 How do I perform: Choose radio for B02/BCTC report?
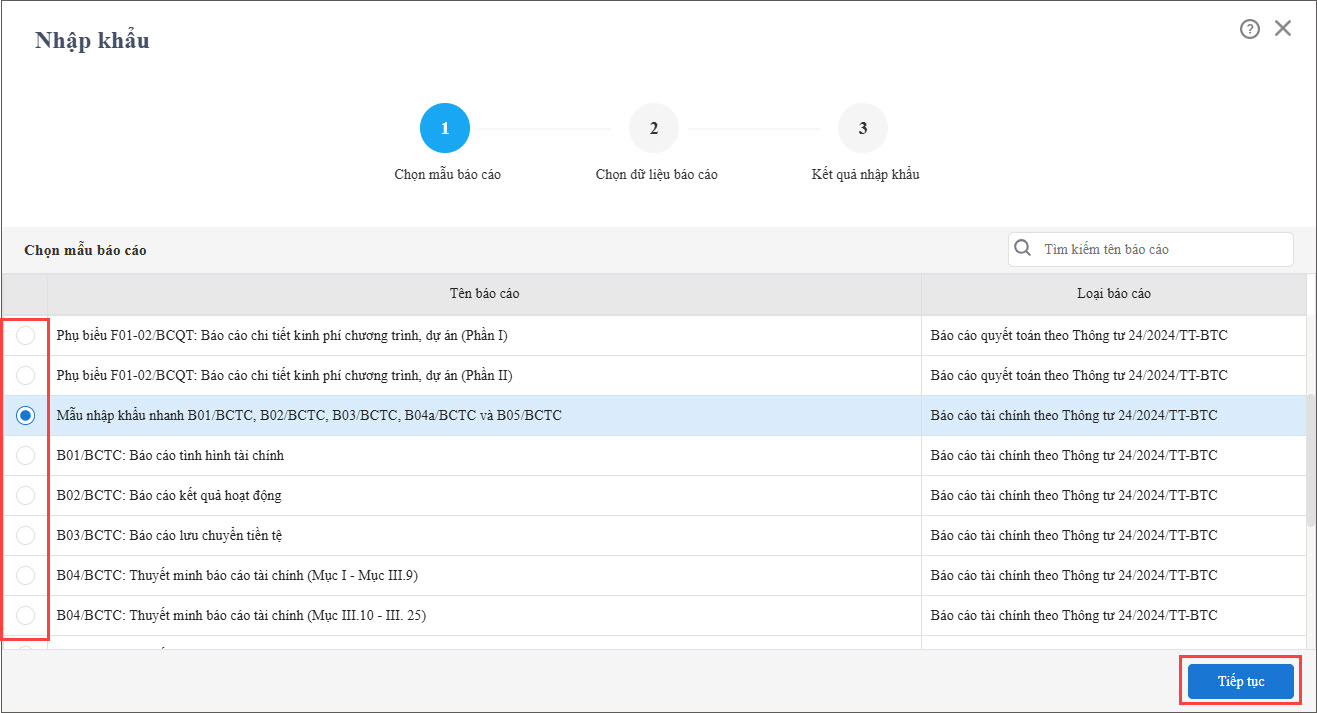tap(26, 495)
